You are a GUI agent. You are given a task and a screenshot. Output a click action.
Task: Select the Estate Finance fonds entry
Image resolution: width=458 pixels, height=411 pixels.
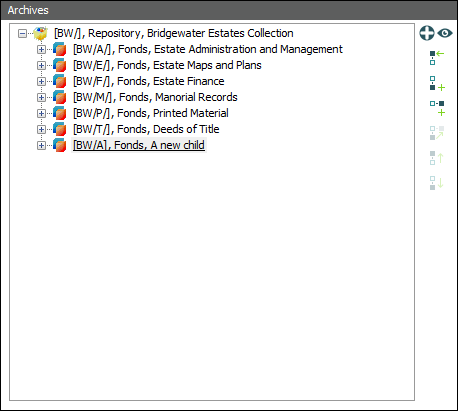coord(149,81)
